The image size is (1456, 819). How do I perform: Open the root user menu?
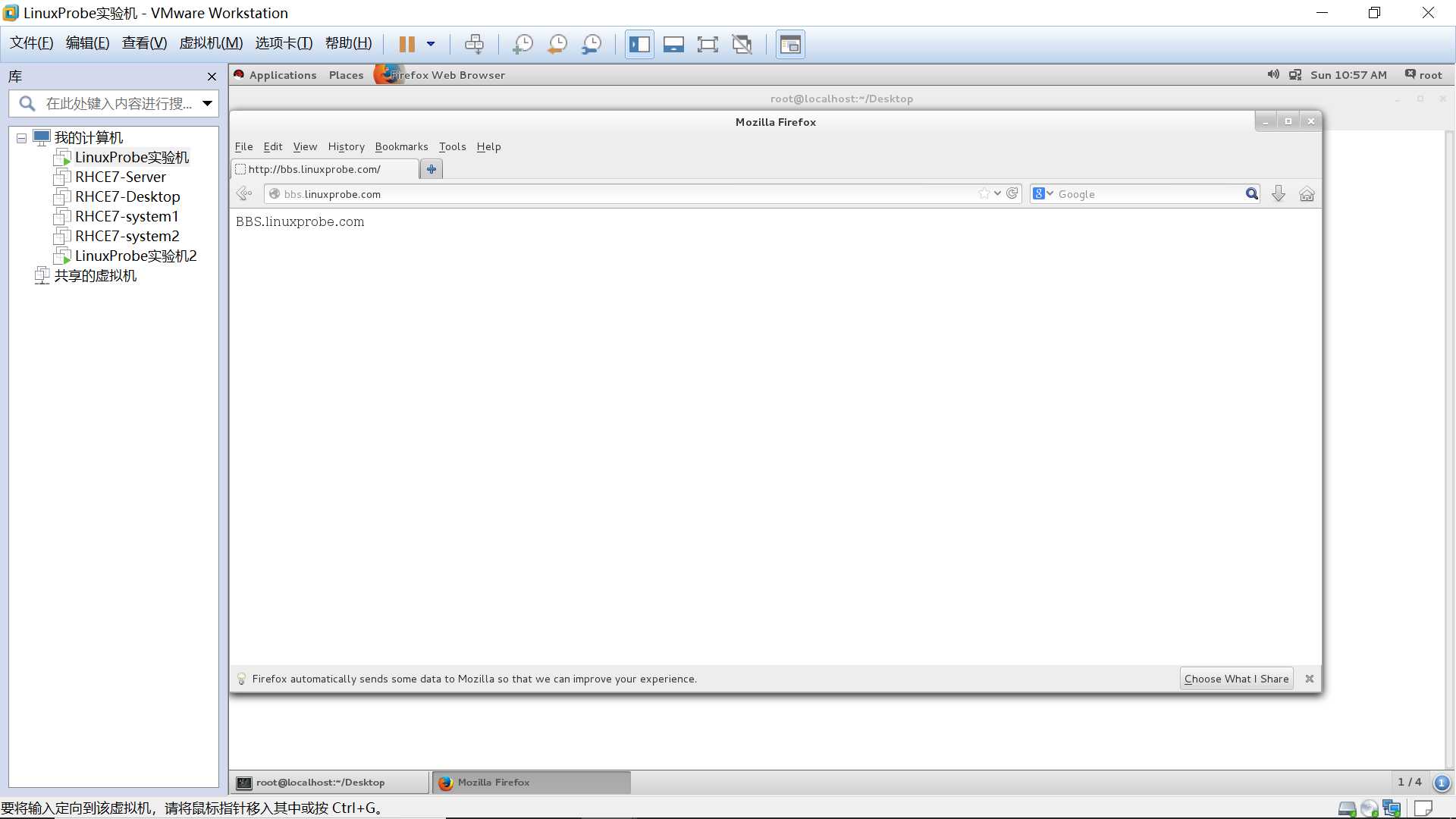(x=1423, y=75)
